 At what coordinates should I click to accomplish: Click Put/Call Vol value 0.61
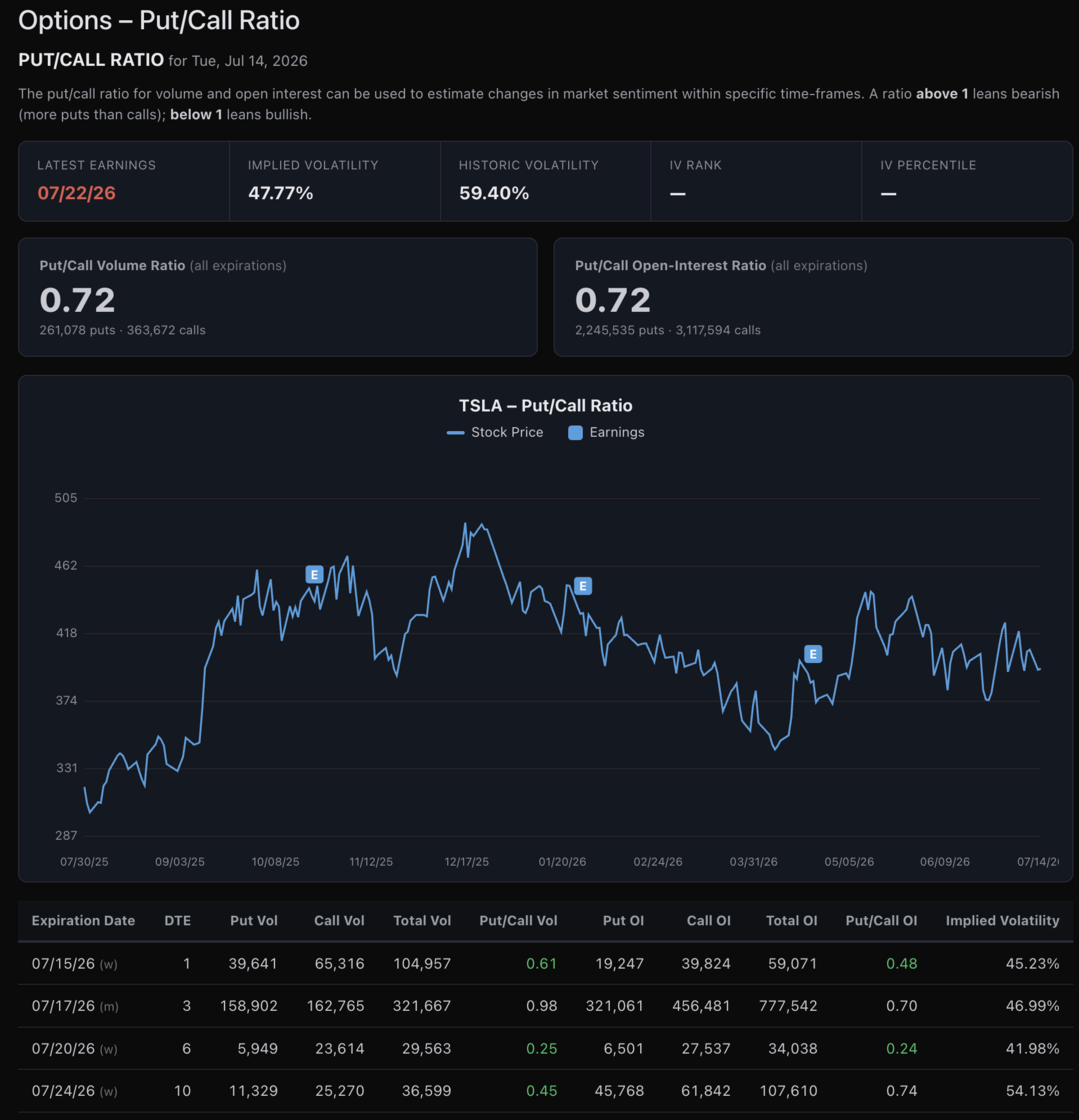pos(541,964)
